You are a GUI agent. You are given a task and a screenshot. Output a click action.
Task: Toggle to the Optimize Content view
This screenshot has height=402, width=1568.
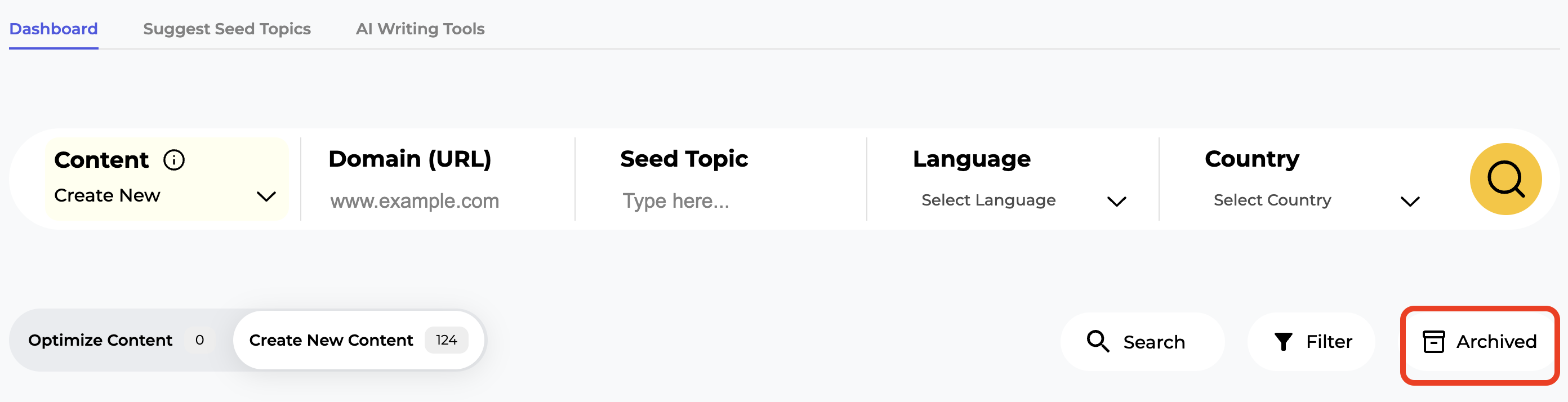coord(100,340)
